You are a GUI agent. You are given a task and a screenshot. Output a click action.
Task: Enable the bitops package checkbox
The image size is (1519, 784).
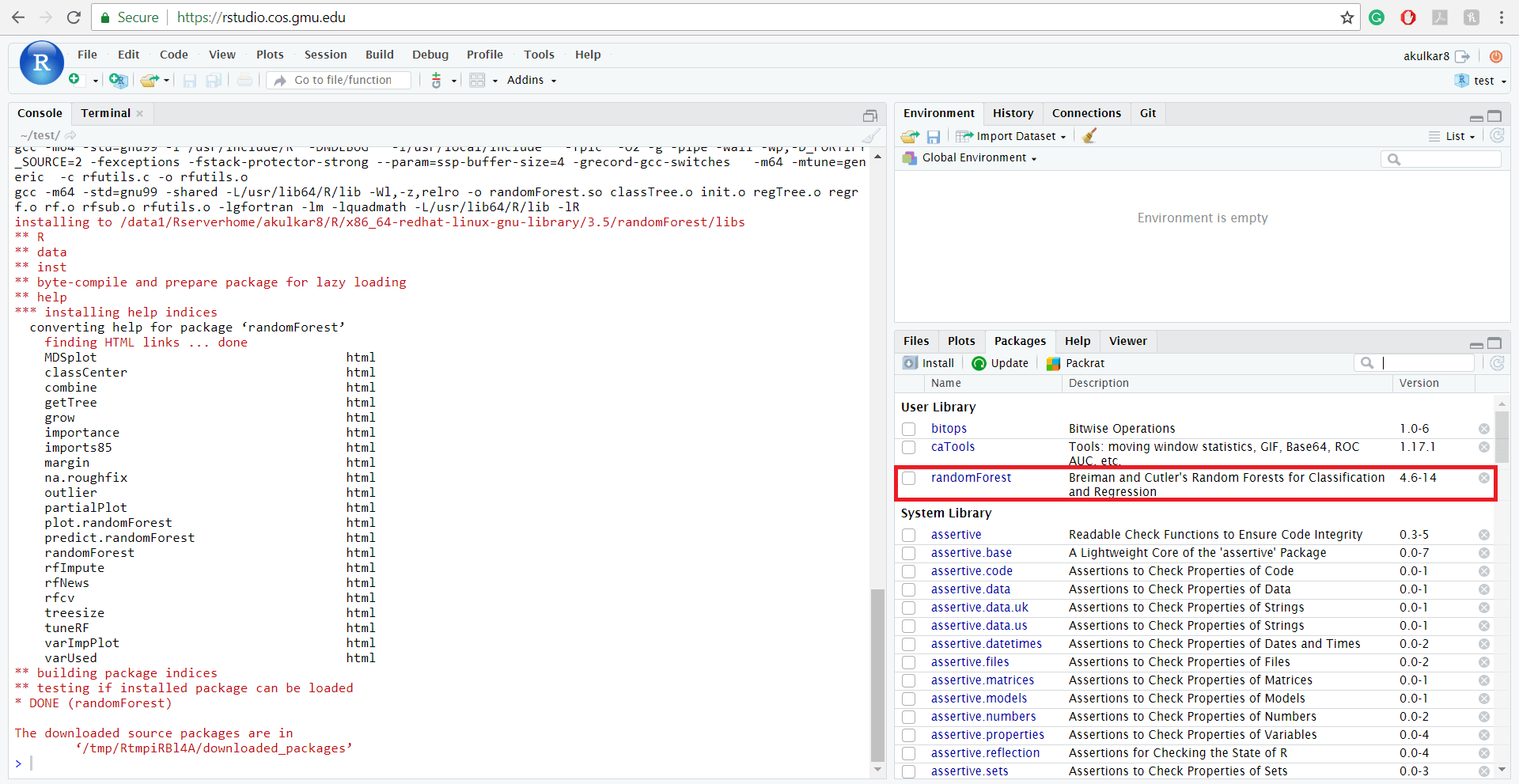[908, 428]
